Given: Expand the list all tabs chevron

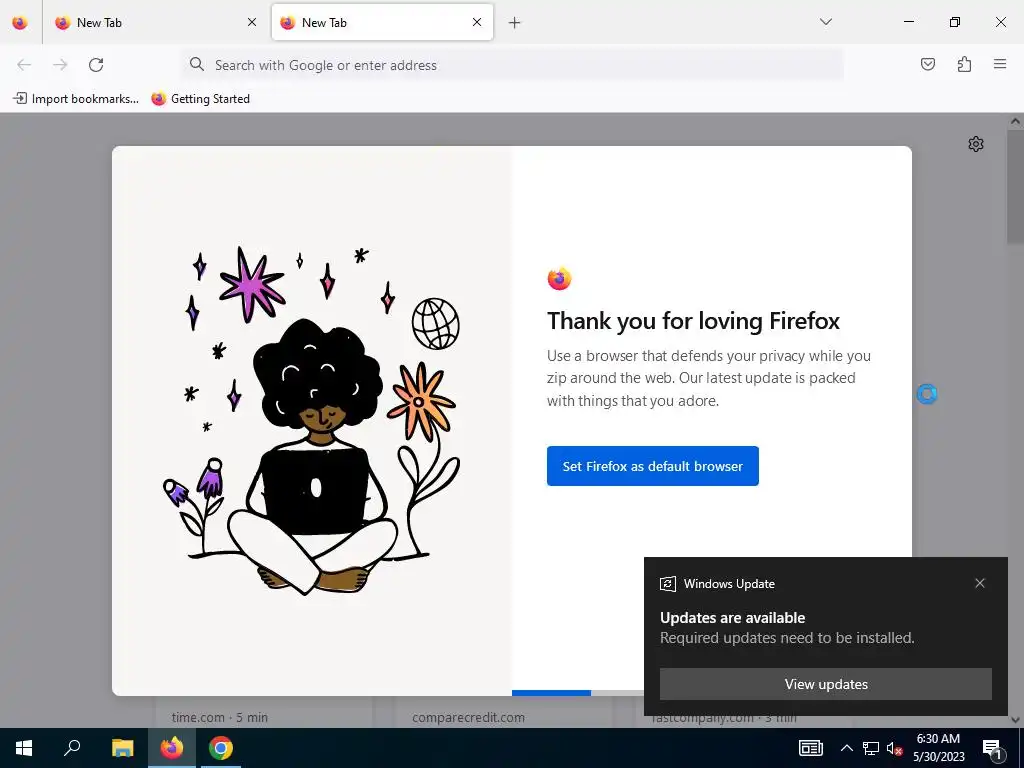Looking at the screenshot, I should click(x=825, y=22).
